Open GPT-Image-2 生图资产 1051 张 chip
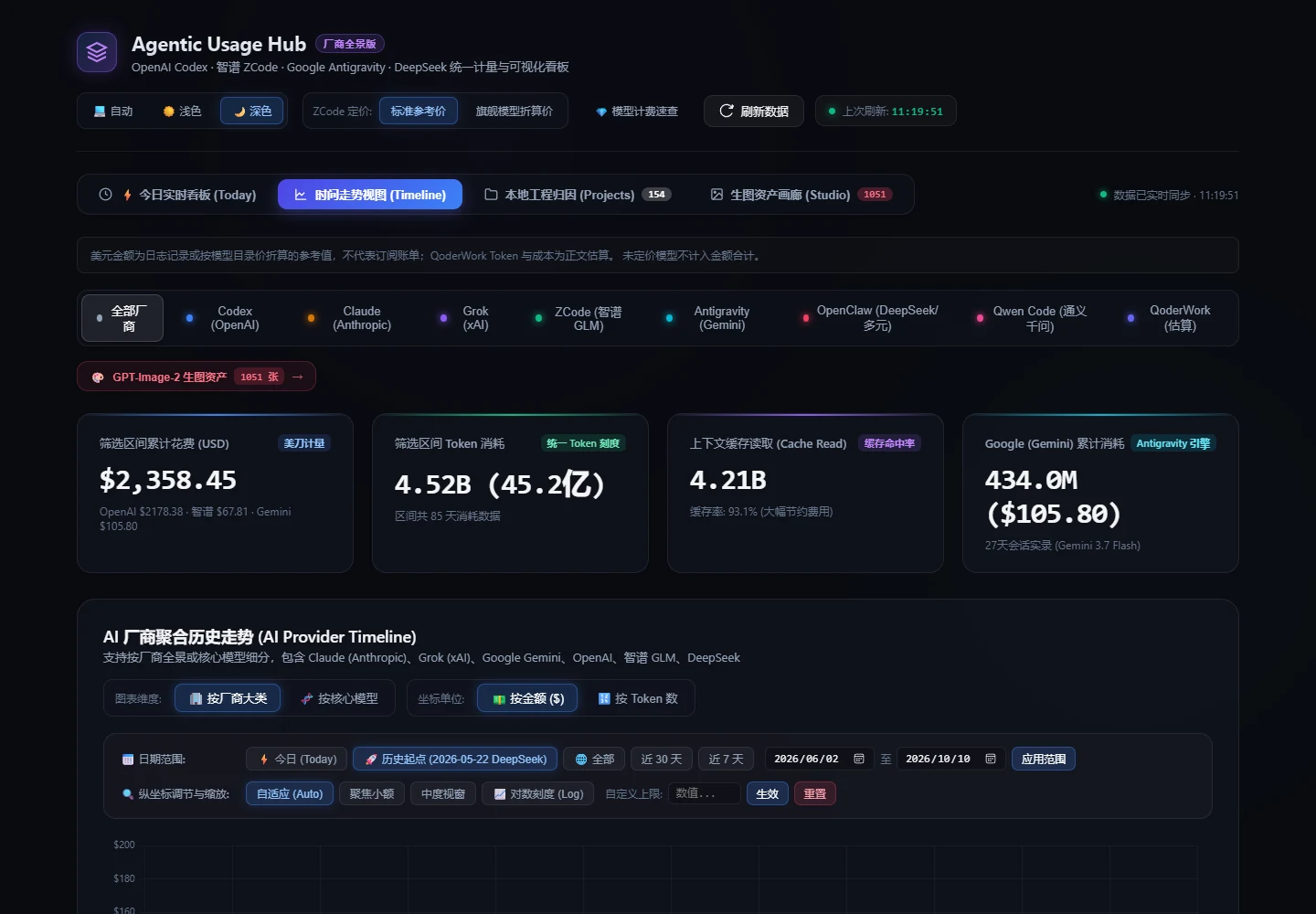The width and height of the screenshot is (1316, 914). click(x=196, y=377)
